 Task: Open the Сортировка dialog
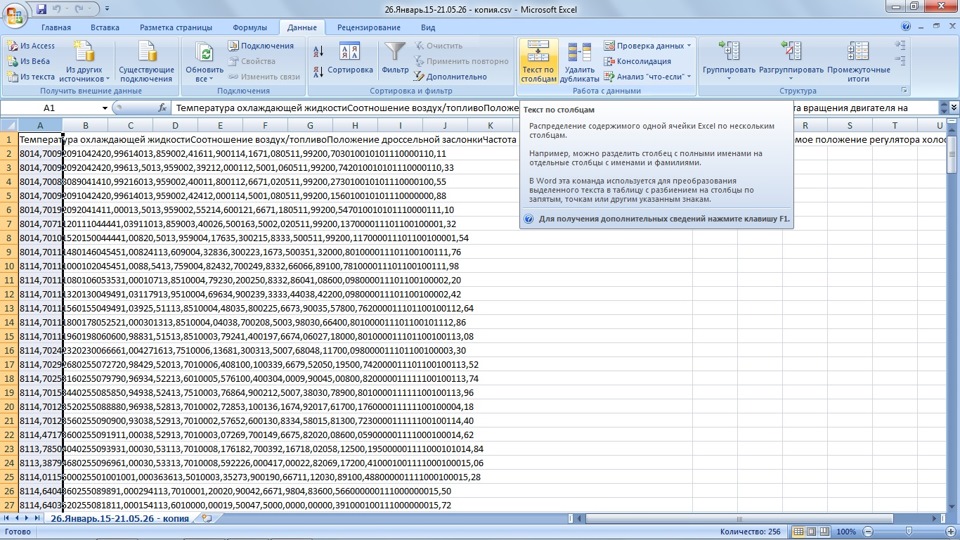click(350, 59)
